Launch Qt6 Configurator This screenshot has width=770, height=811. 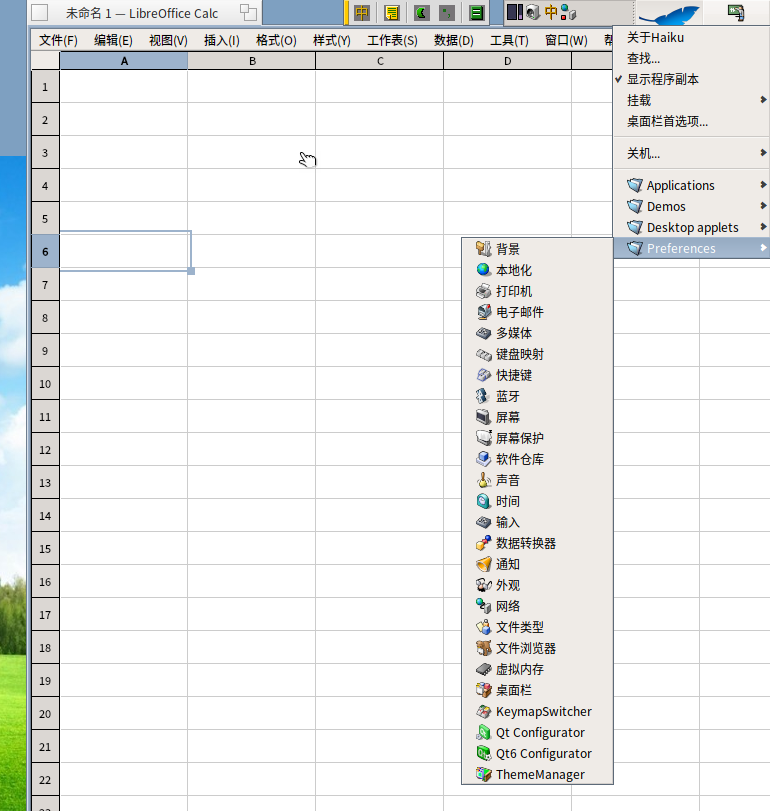pos(537,754)
